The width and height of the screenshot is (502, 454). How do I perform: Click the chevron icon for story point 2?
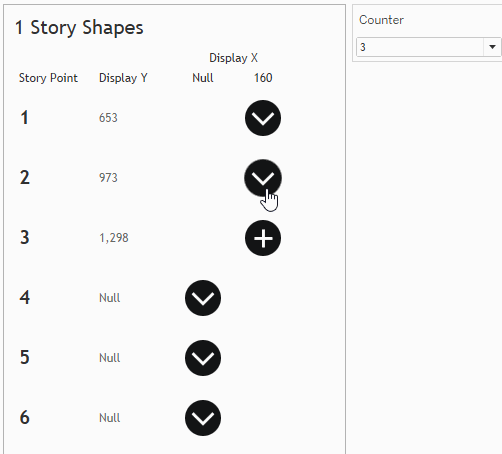click(x=263, y=178)
